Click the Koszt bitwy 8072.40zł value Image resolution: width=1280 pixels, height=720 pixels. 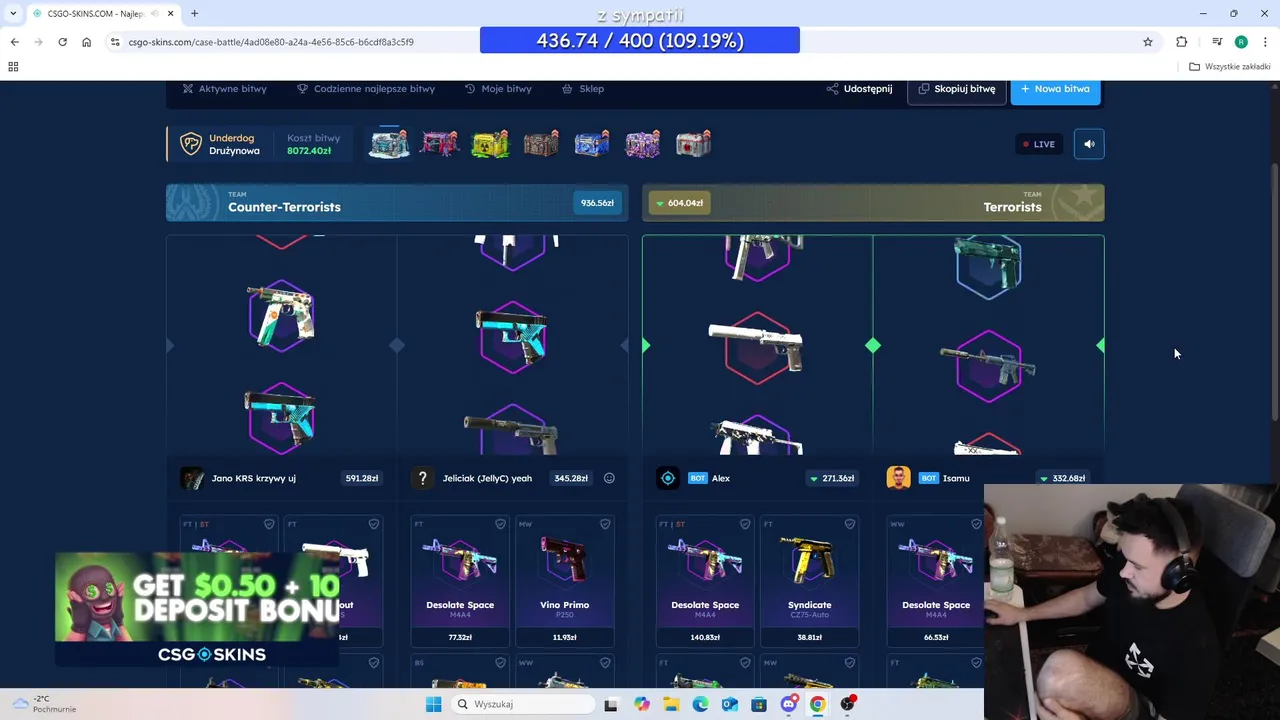(309, 151)
